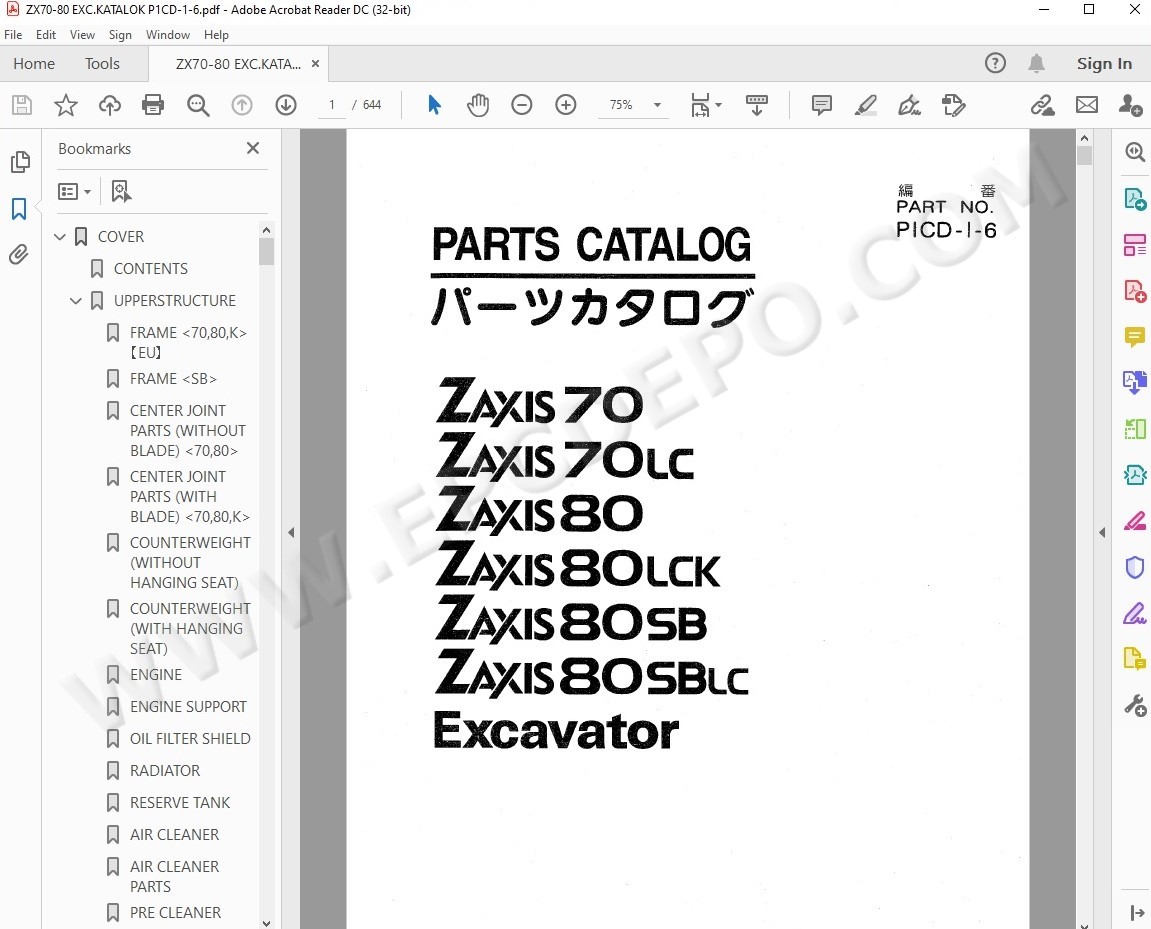This screenshot has height=929, width=1151.
Task: Open the File menu
Action: [x=13, y=34]
